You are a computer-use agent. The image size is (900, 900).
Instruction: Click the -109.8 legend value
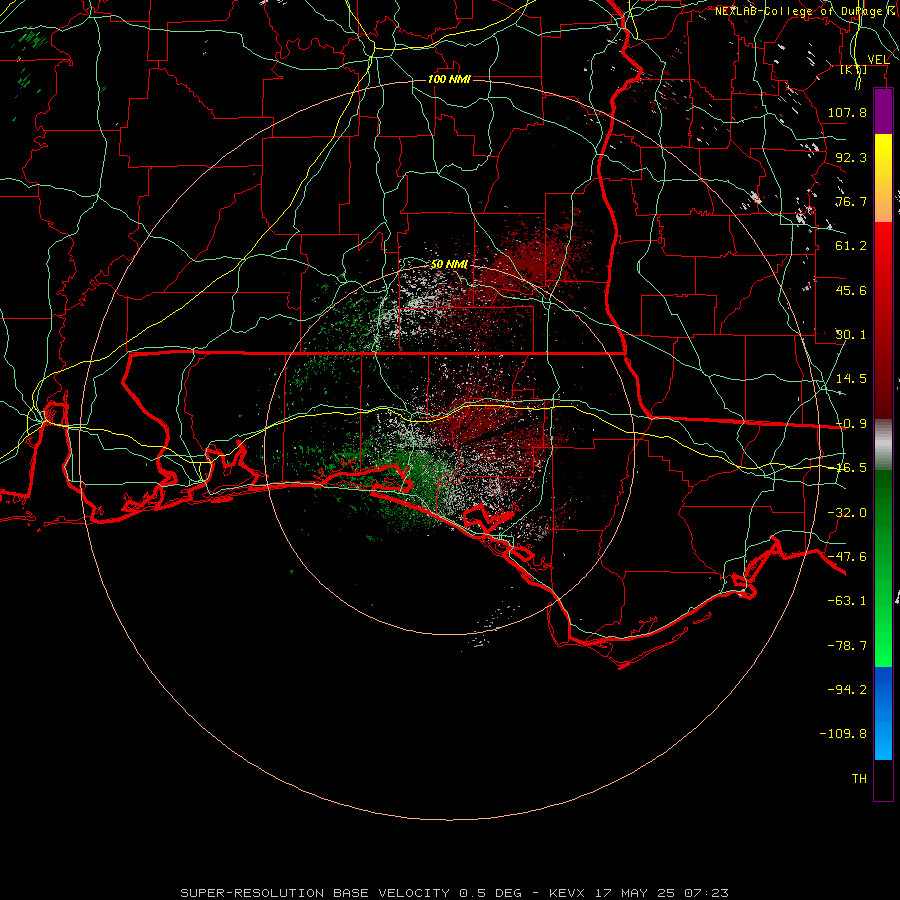pyautogui.click(x=843, y=734)
